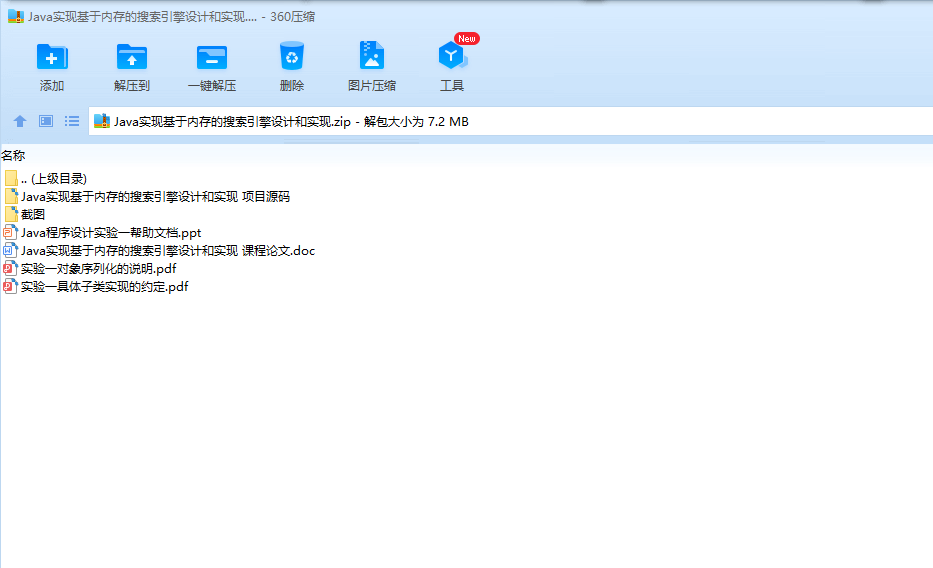Viewport: 933px width, 568px height.
Task: Select 实验一具体子类实现的约定.pdf
Action: pos(96,287)
